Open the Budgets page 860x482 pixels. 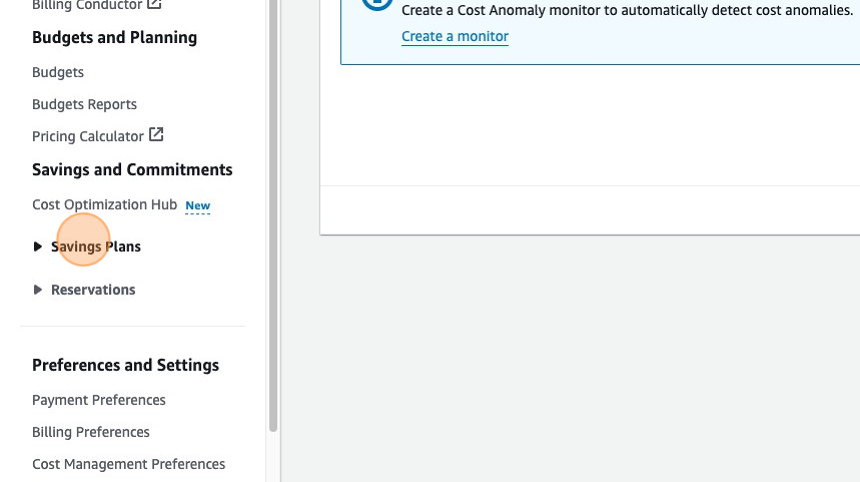coord(58,72)
